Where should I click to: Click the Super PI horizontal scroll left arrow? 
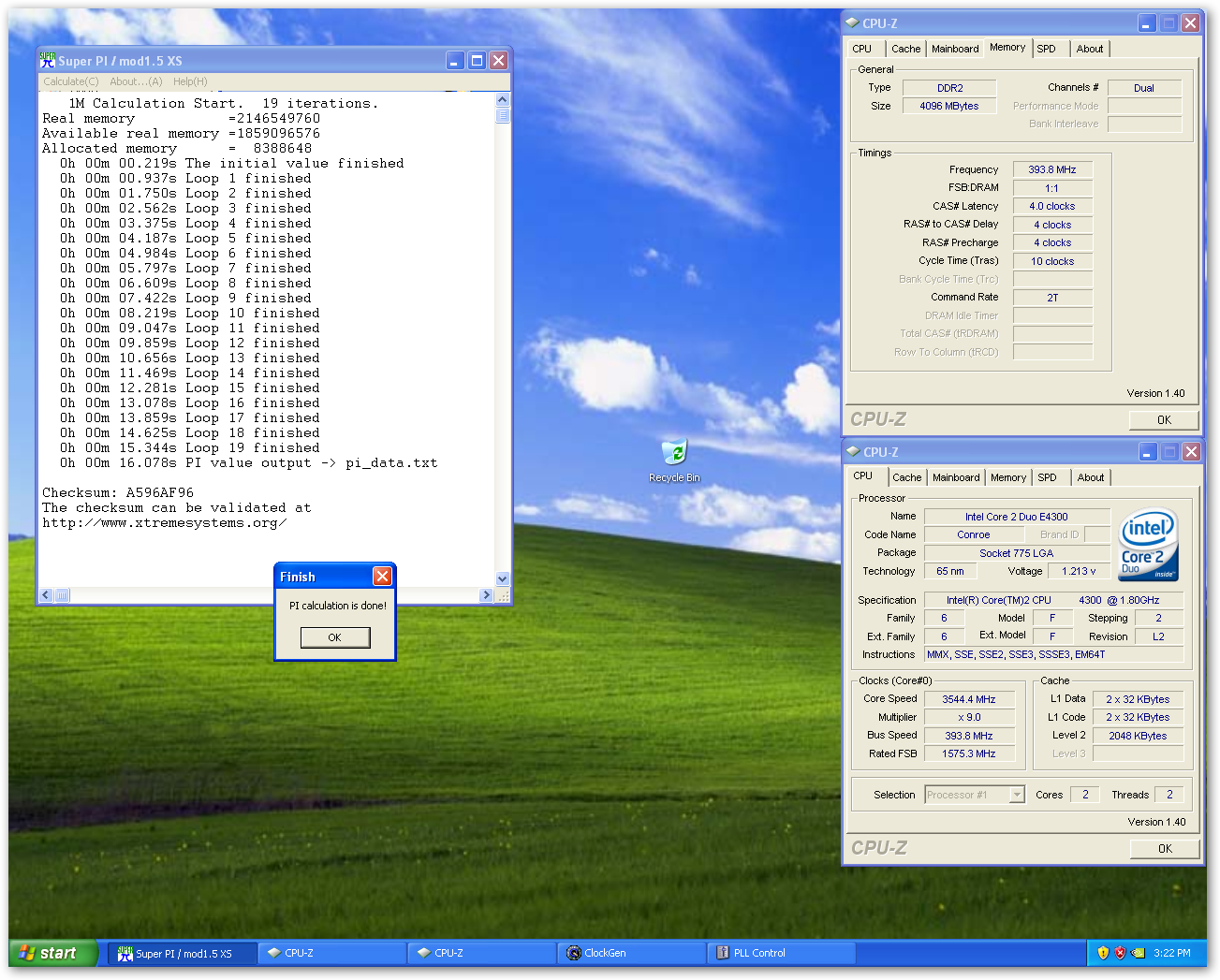click(x=46, y=595)
